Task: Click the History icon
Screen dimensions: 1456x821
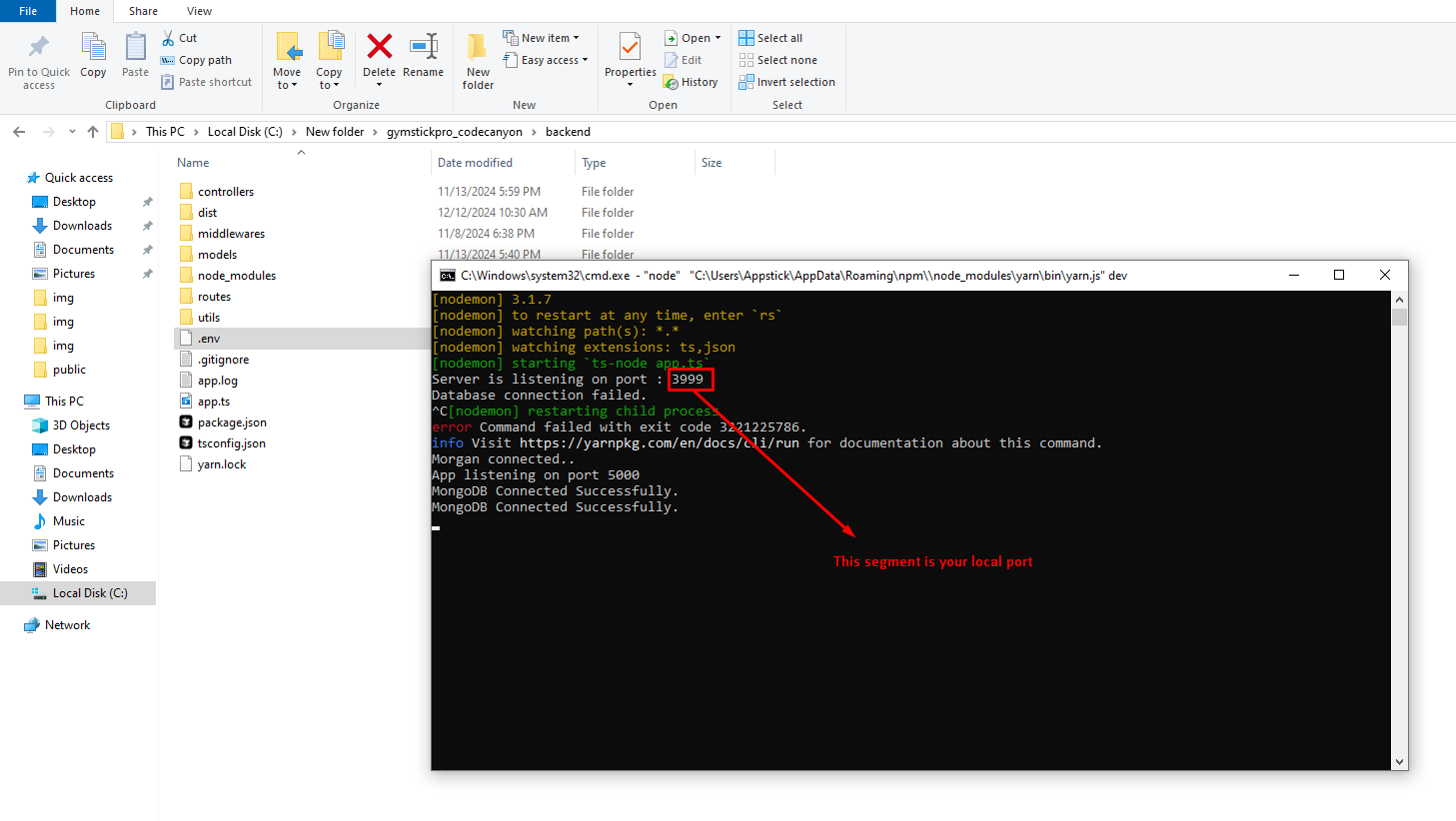Action: (692, 82)
